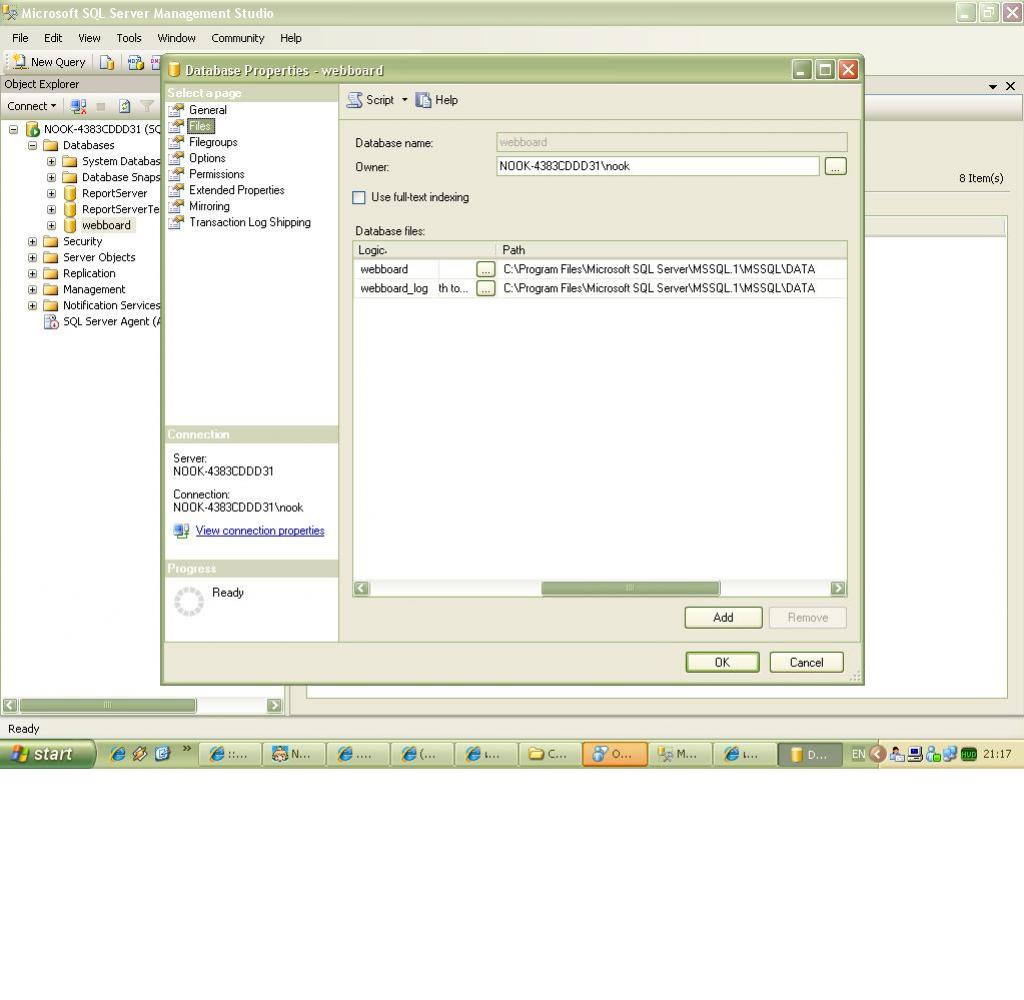The height and width of the screenshot is (1000, 1024).
Task: Click the browse button next to Owner
Action: pos(835,166)
